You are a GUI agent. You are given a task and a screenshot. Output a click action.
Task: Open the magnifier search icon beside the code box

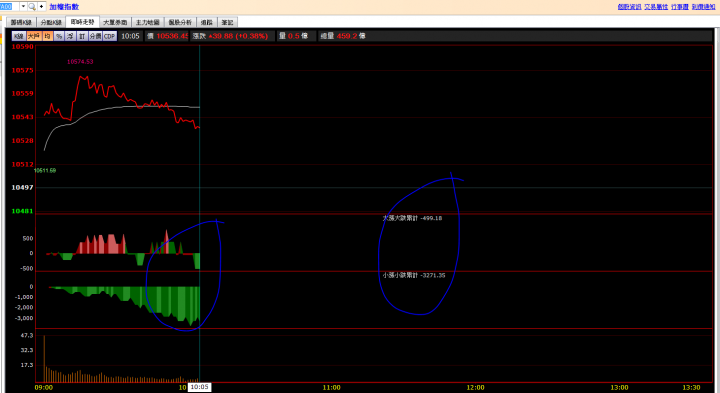pyautogui.click(x=32, y=6)
